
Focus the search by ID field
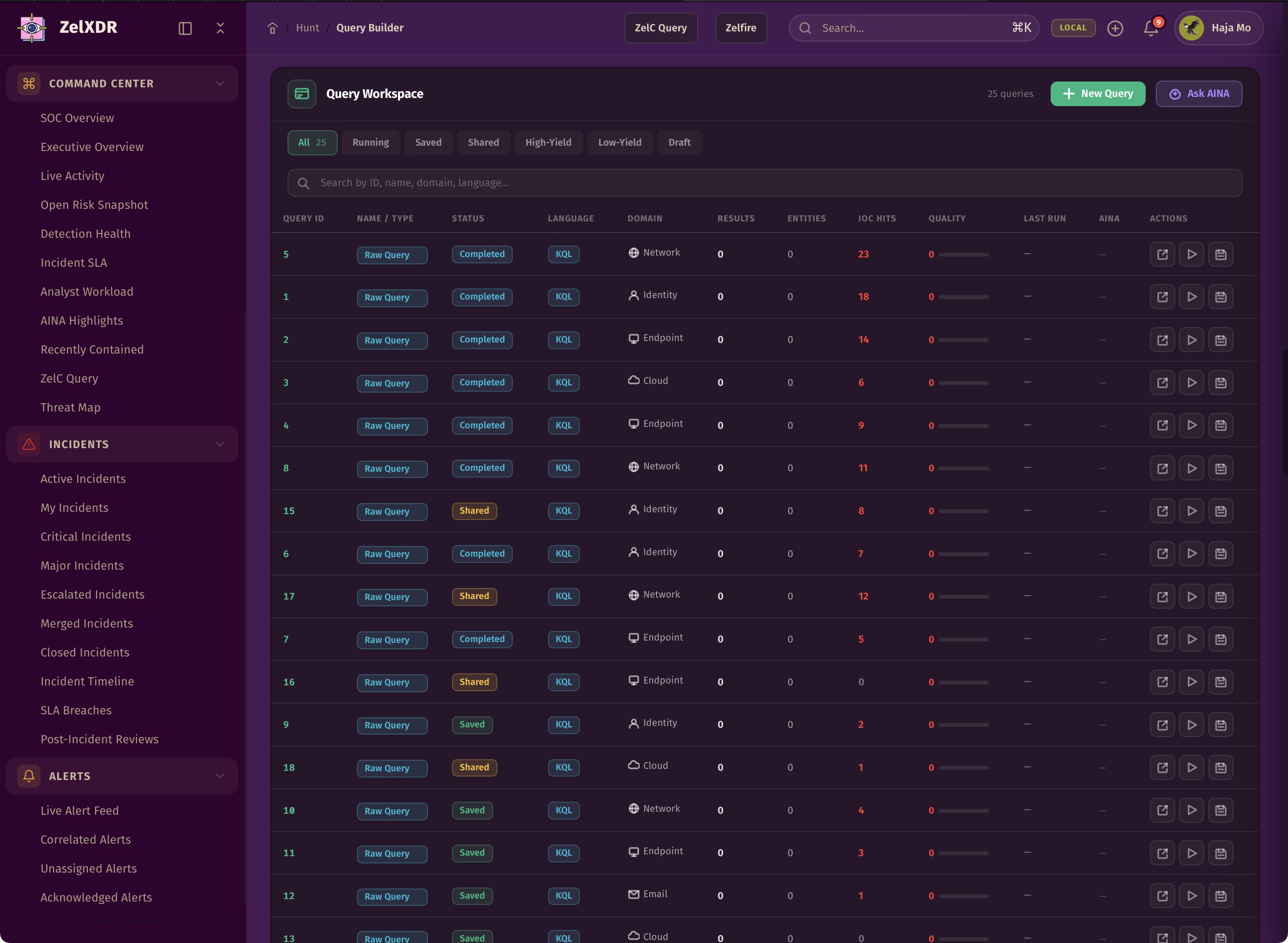point(764,183)
